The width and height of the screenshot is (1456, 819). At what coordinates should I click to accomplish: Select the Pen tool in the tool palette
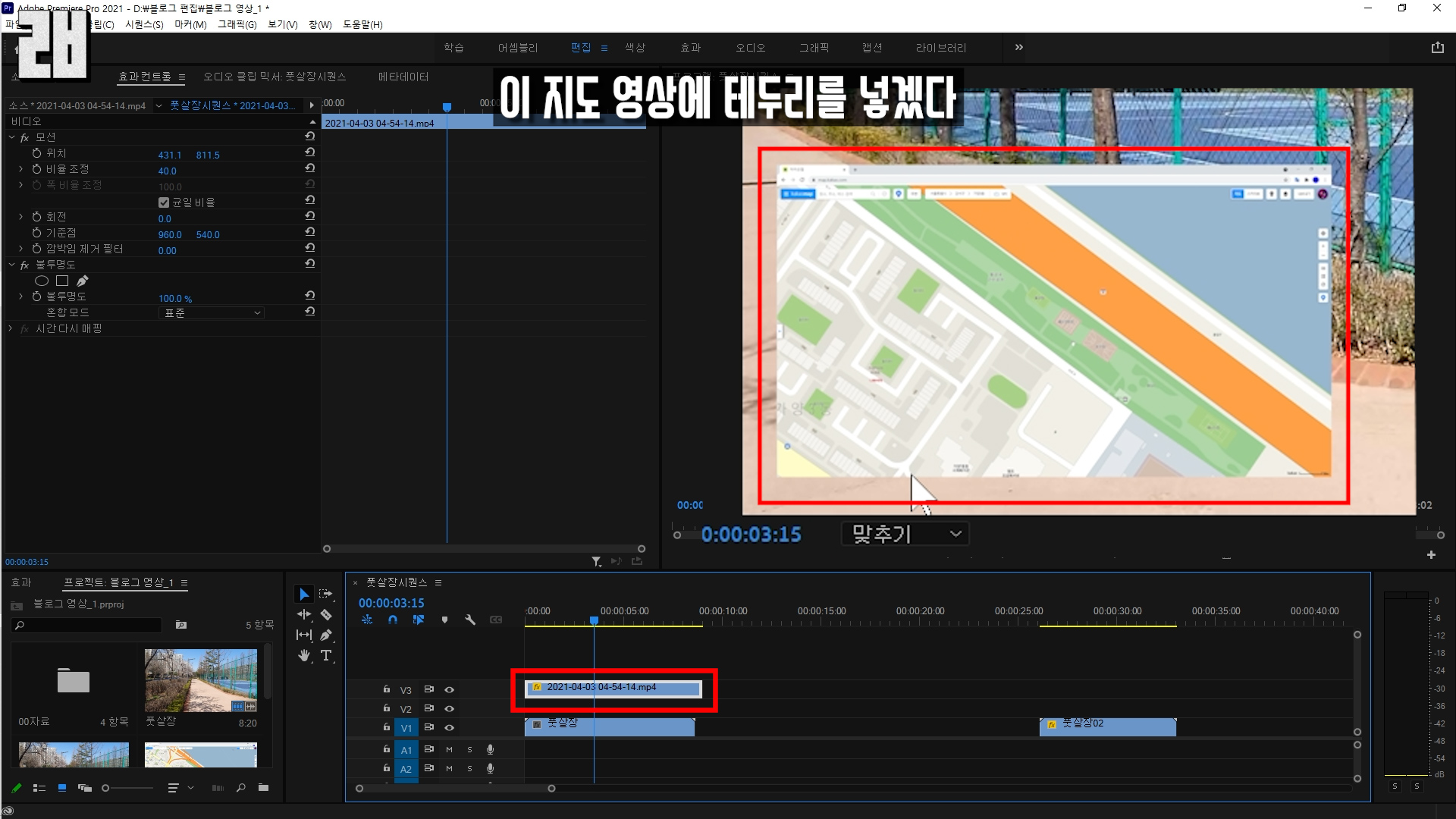(326, 635)
